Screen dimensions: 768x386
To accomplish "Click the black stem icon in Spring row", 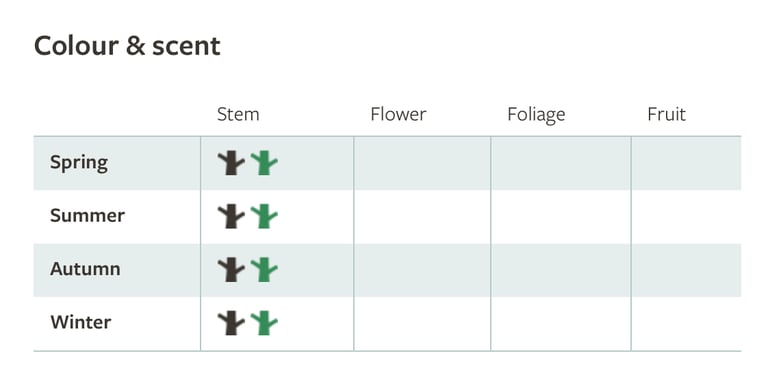I will coord(231,163).
